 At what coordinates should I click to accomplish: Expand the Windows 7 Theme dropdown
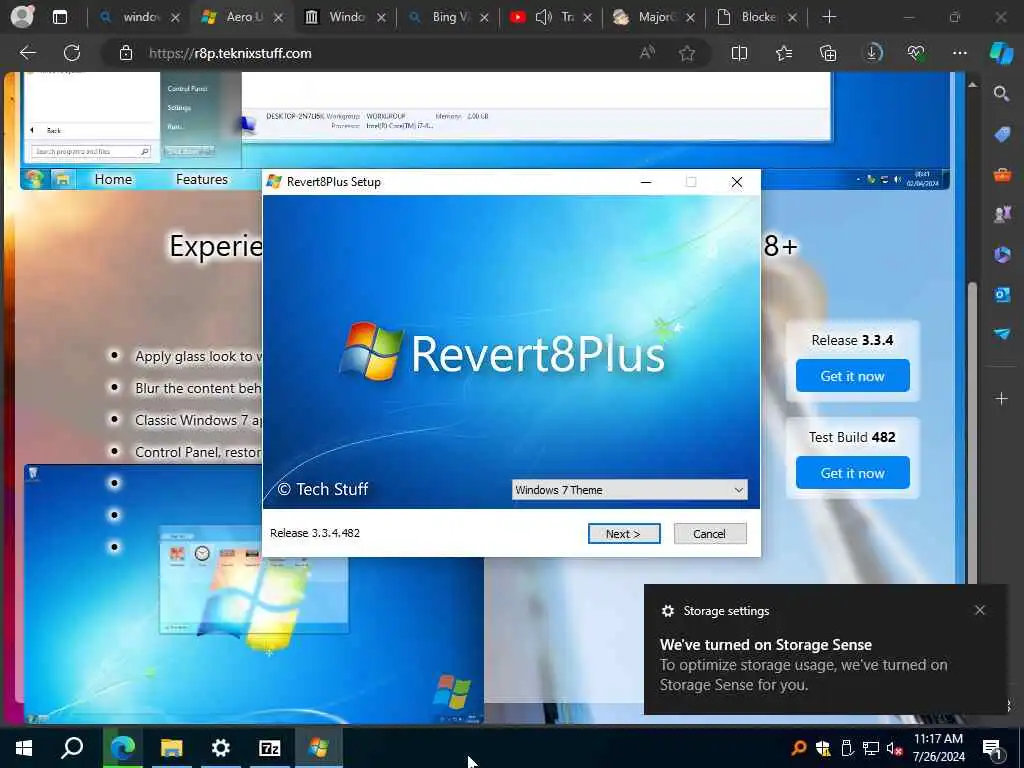[x=630, y=490]
